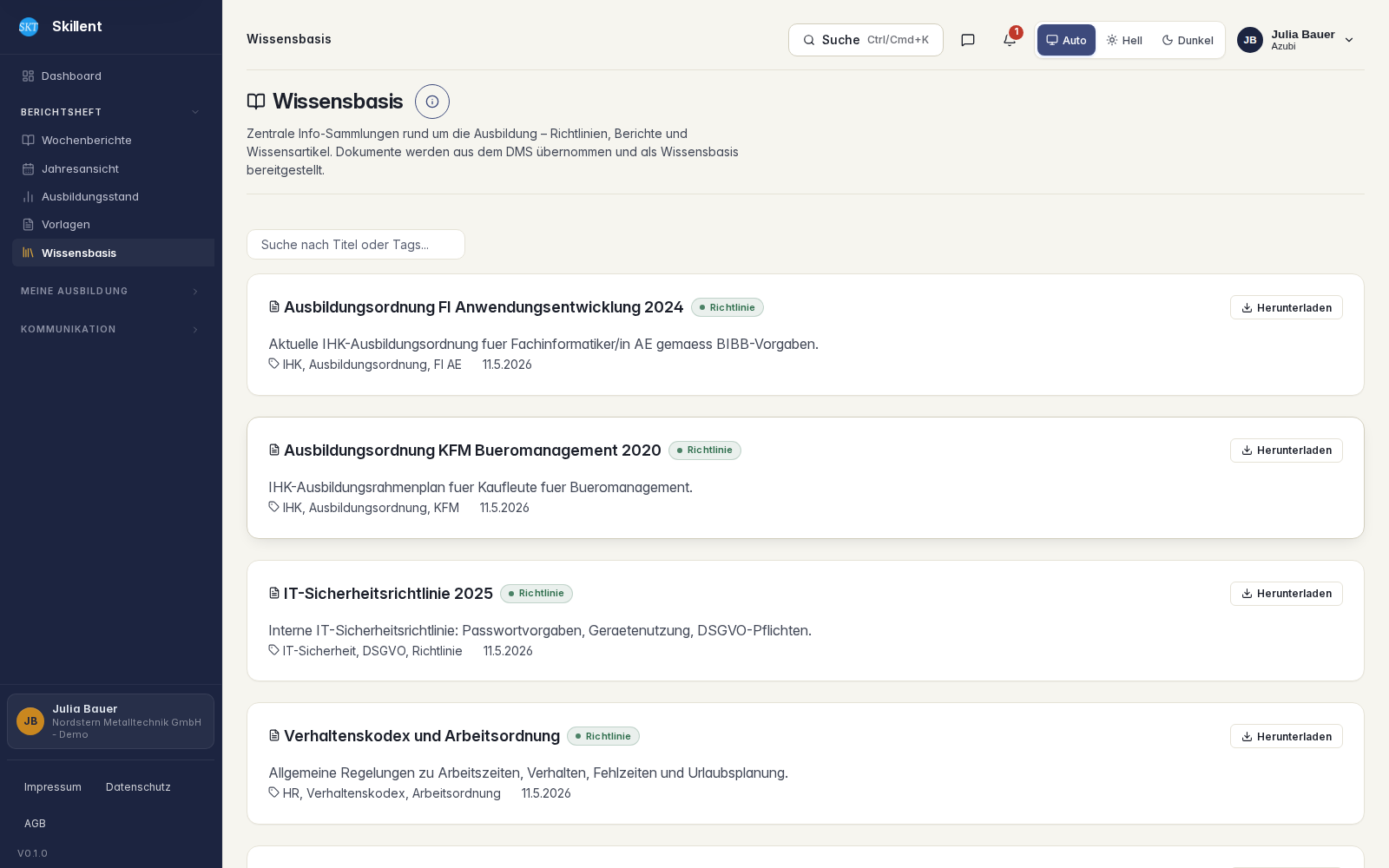Click Richtlinie badge on IT-Sicherheitsrichtlinie
Image resolution: width=1389 pixels, height=868 pixels.
pos(537,594)
